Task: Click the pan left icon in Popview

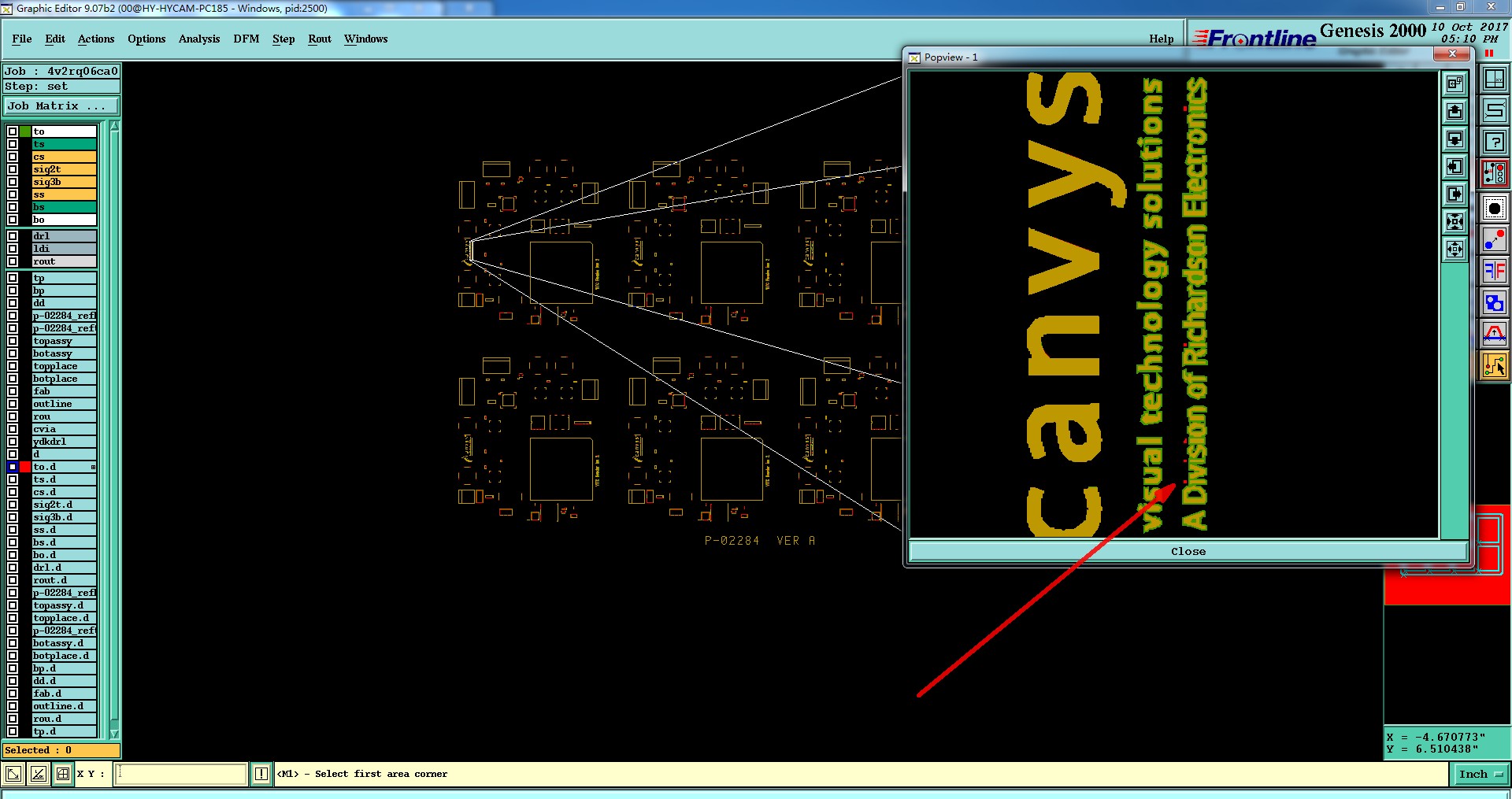Action: click(x=1455, y=166)
